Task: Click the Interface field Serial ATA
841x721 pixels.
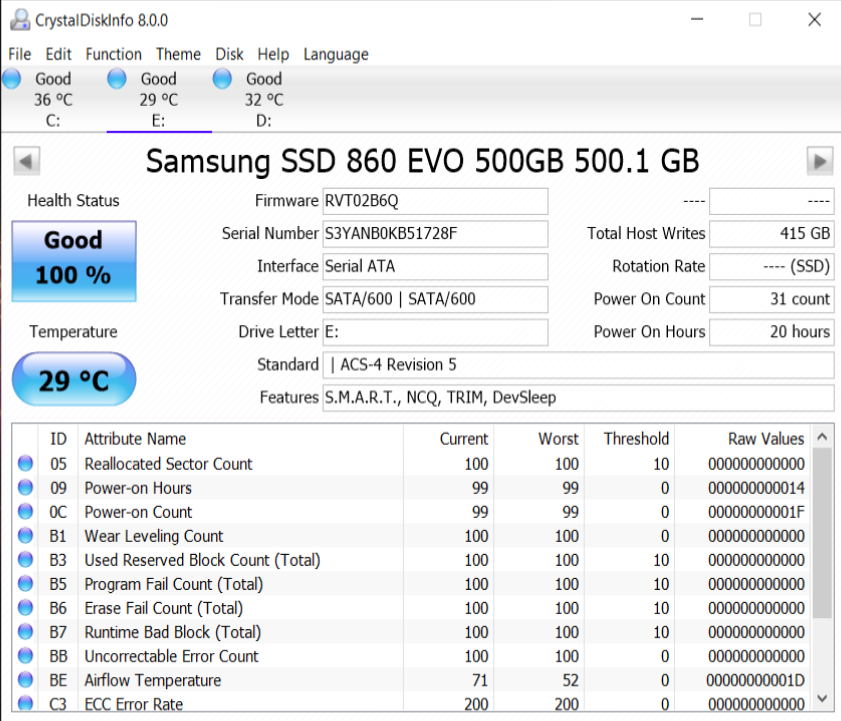Action: click(x=436, y=267)
